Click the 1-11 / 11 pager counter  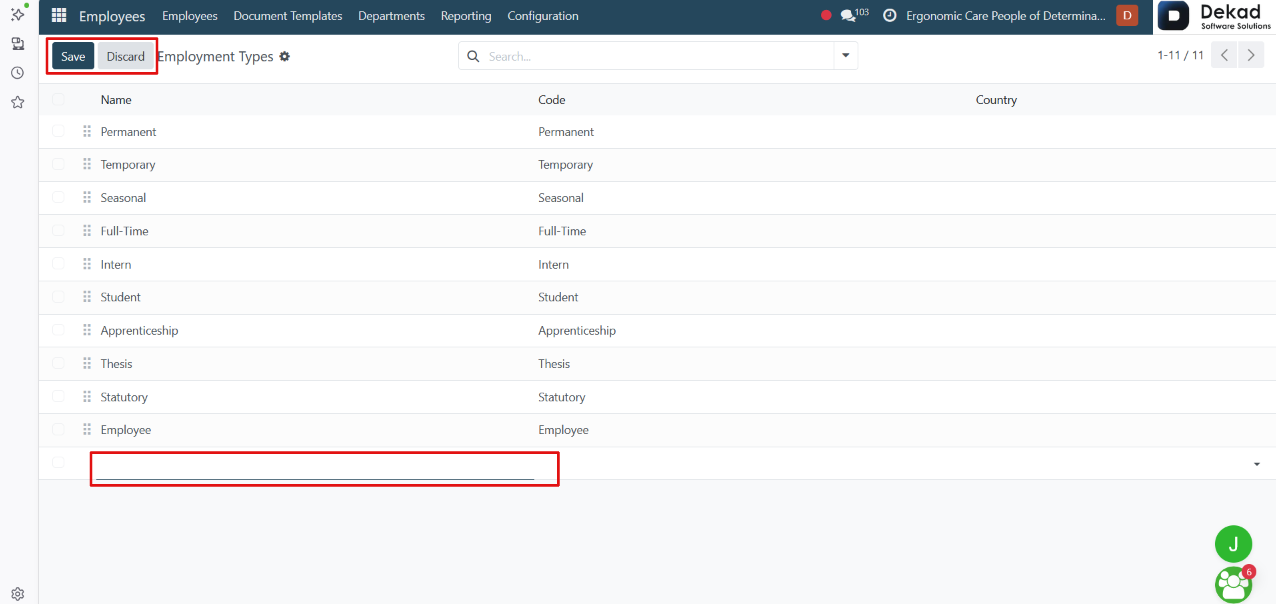[1181, 56]
